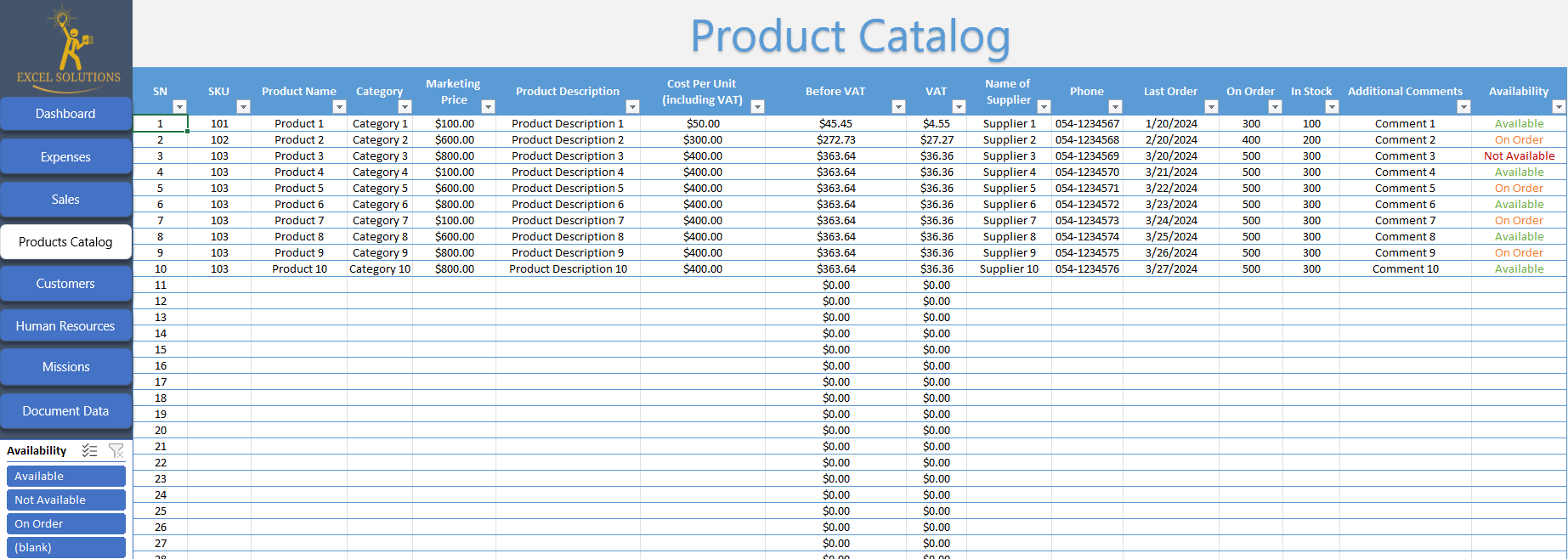The image size is (1568, 559).
Task: Open the Document Data page
Action: [x=65, y=411]
